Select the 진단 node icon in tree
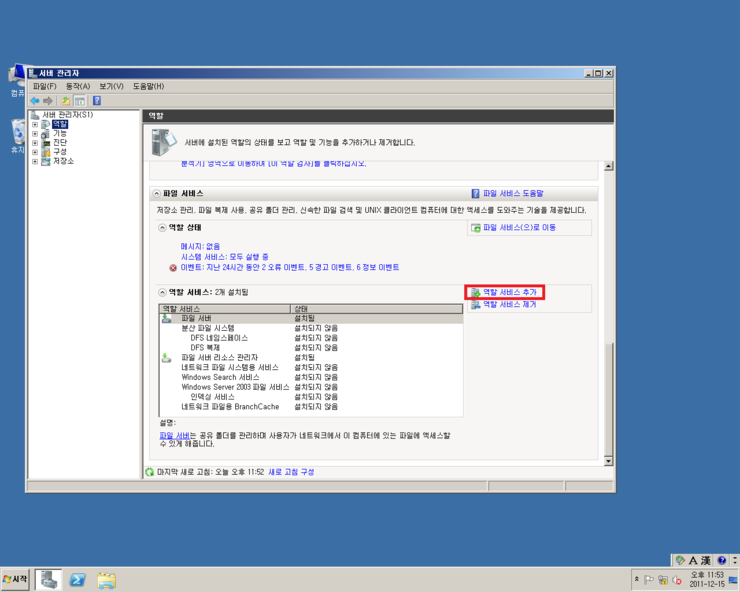 (x=45, y=143)
